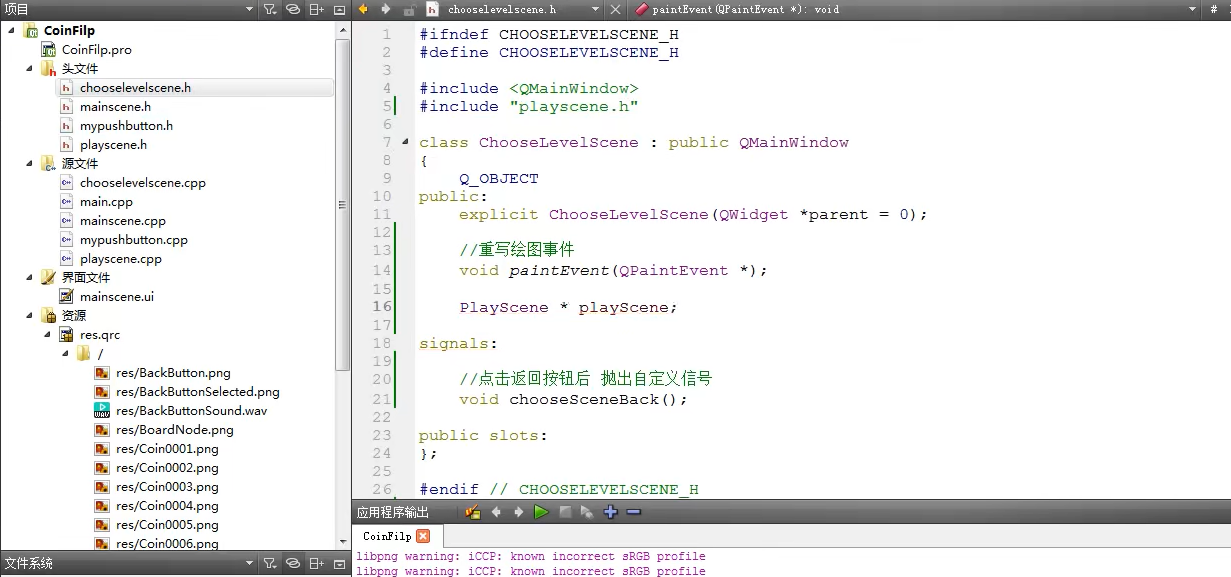Split the Projects side pane
This screenshot has height=577, width=1231.
(317, 9)
